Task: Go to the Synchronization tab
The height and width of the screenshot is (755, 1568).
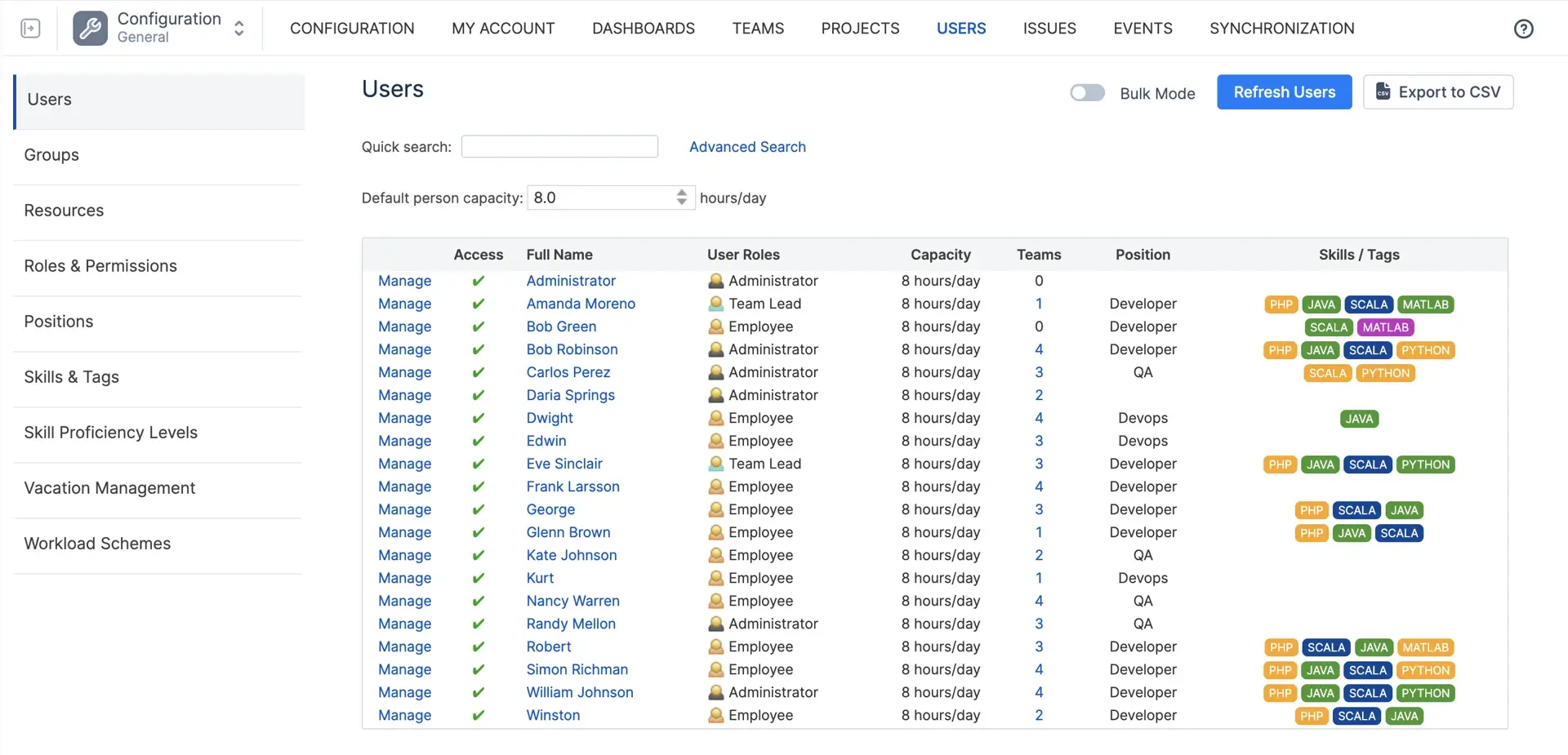Action: click(1281, 29)
